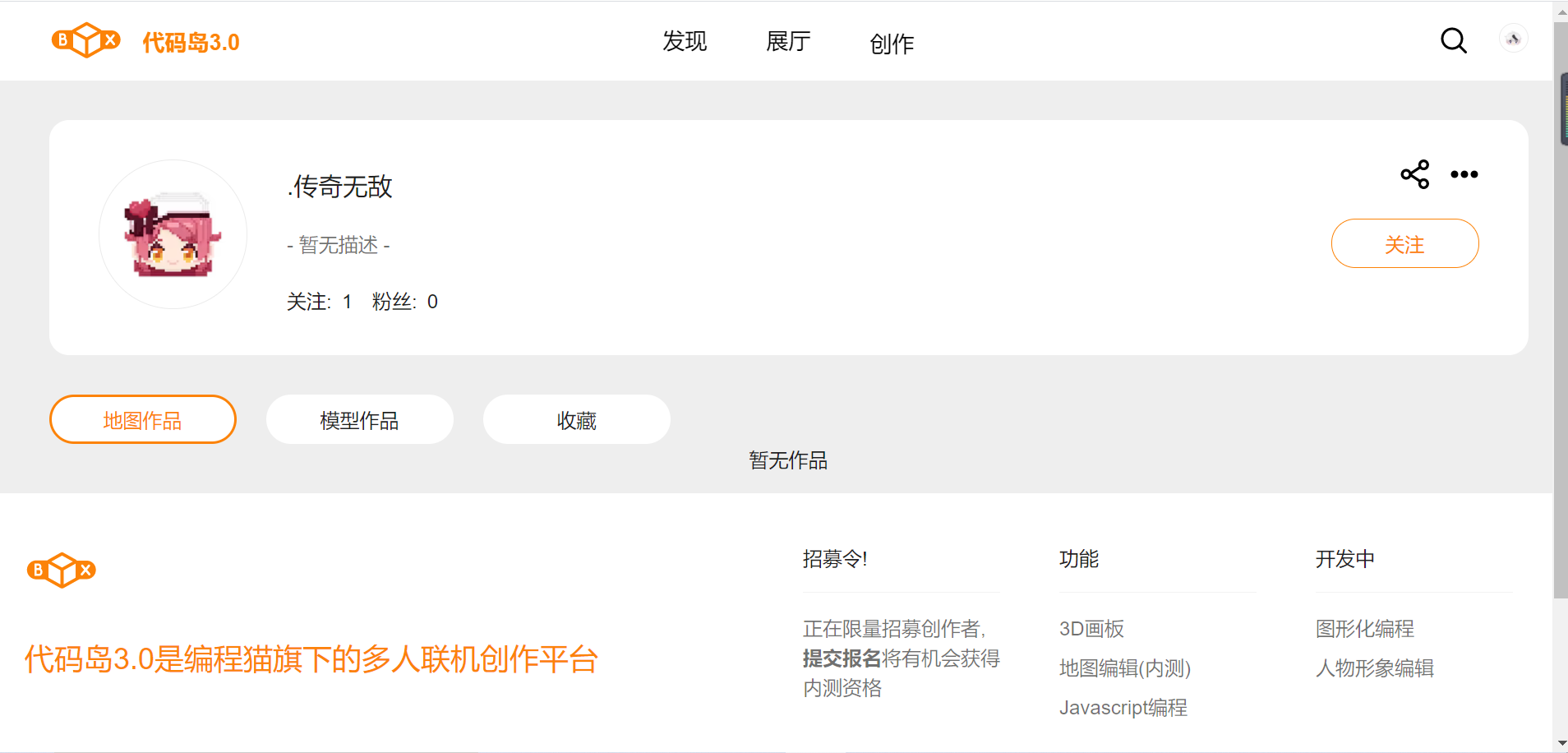This screenshot has width=1568, height=753.
Task: Open the three-dot more options menu
Action: pyautogui.click(x=1464, y=174)
